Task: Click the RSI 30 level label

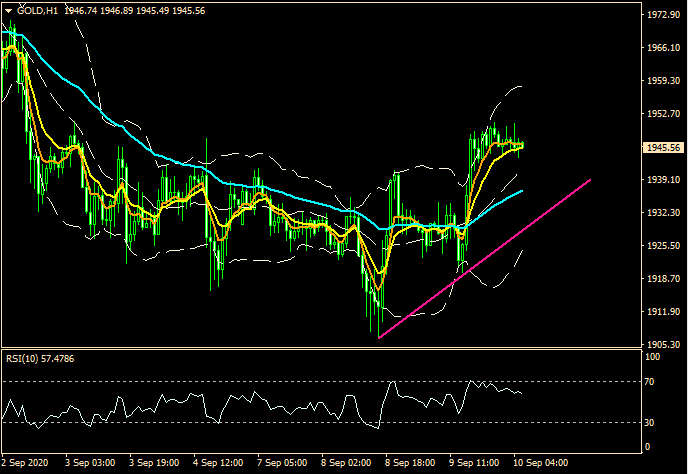Action: pyautogui.click(x=649, y=422)
